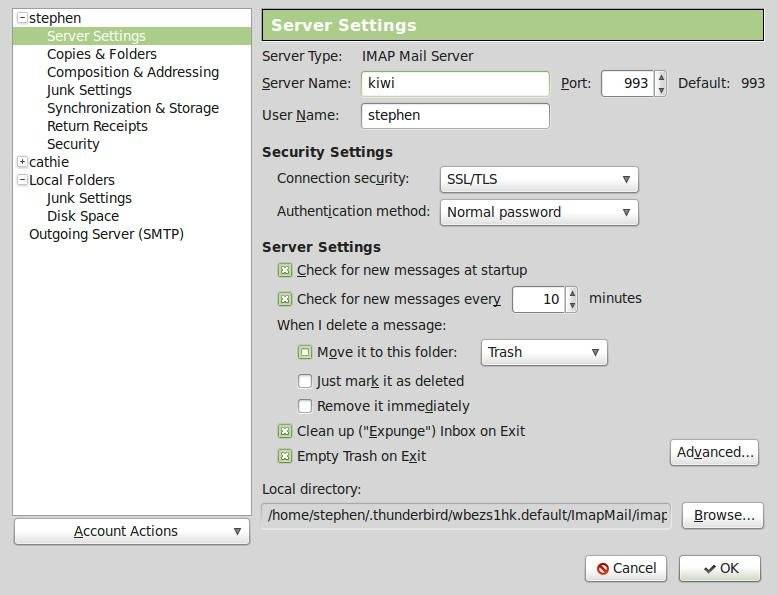Collapse the stephen account tree
The width and height of the screenshot is (777, 595).
(22, 18)
